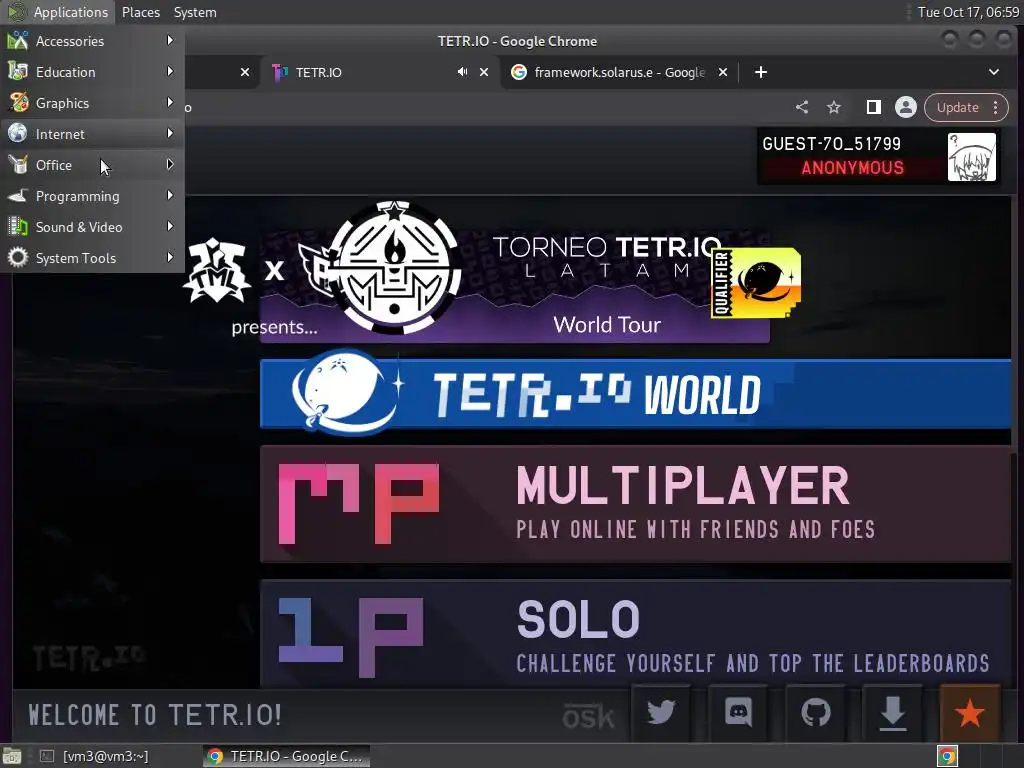
Task: Open the System menu
Action: point(195,12)
